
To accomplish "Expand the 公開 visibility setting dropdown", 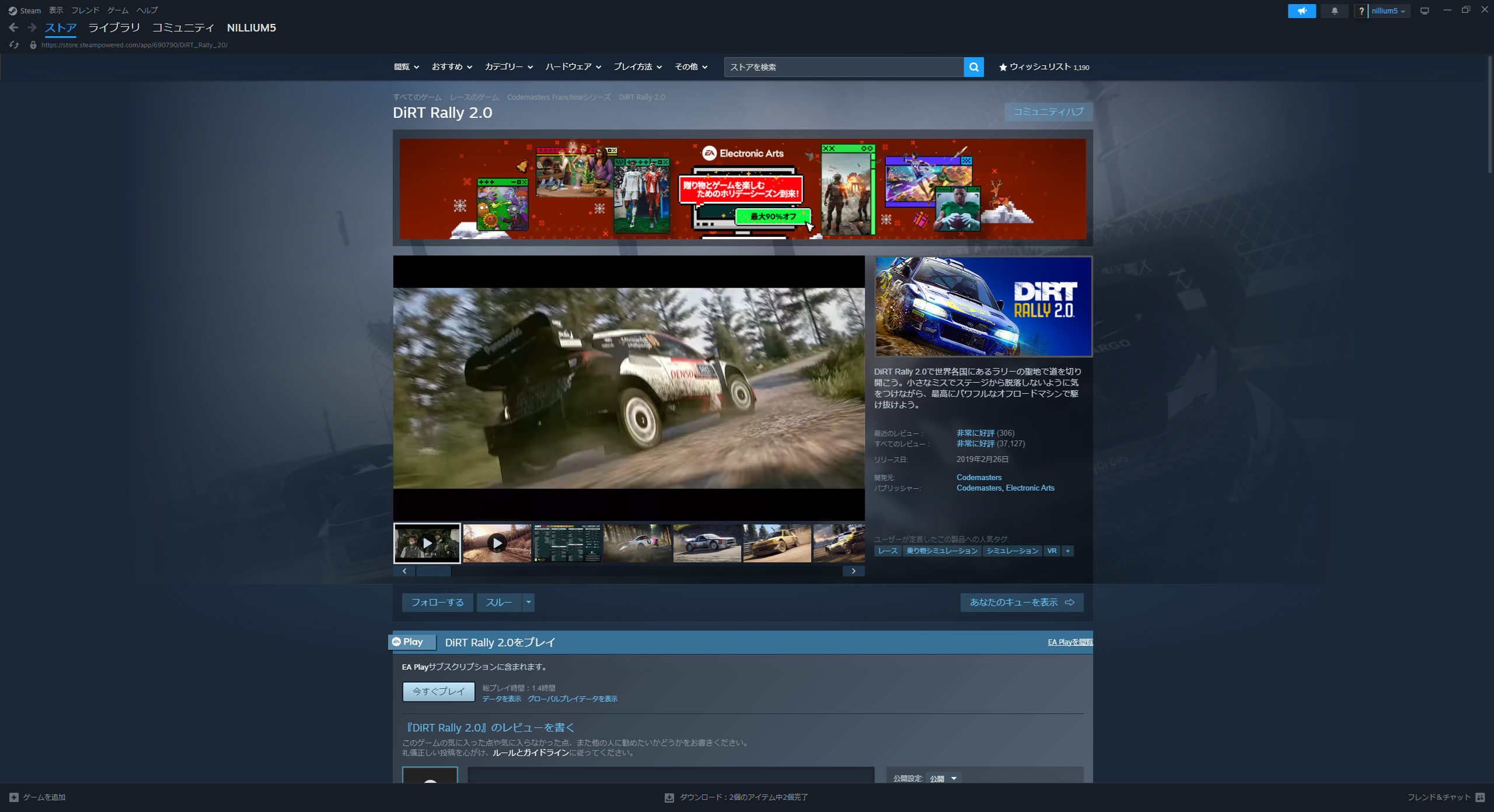I will point(944,778).
